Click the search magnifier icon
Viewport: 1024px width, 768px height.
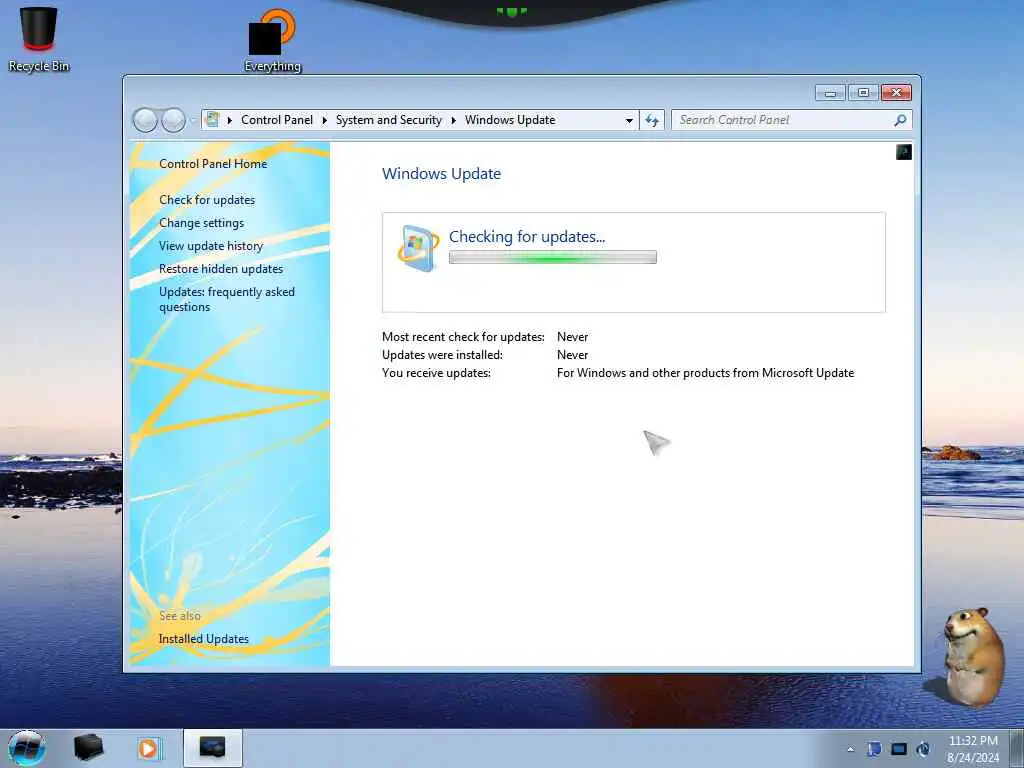point(900,120)
